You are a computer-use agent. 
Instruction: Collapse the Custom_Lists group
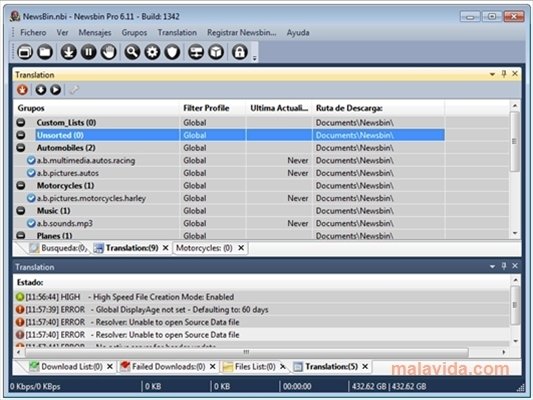coord(21,122)
